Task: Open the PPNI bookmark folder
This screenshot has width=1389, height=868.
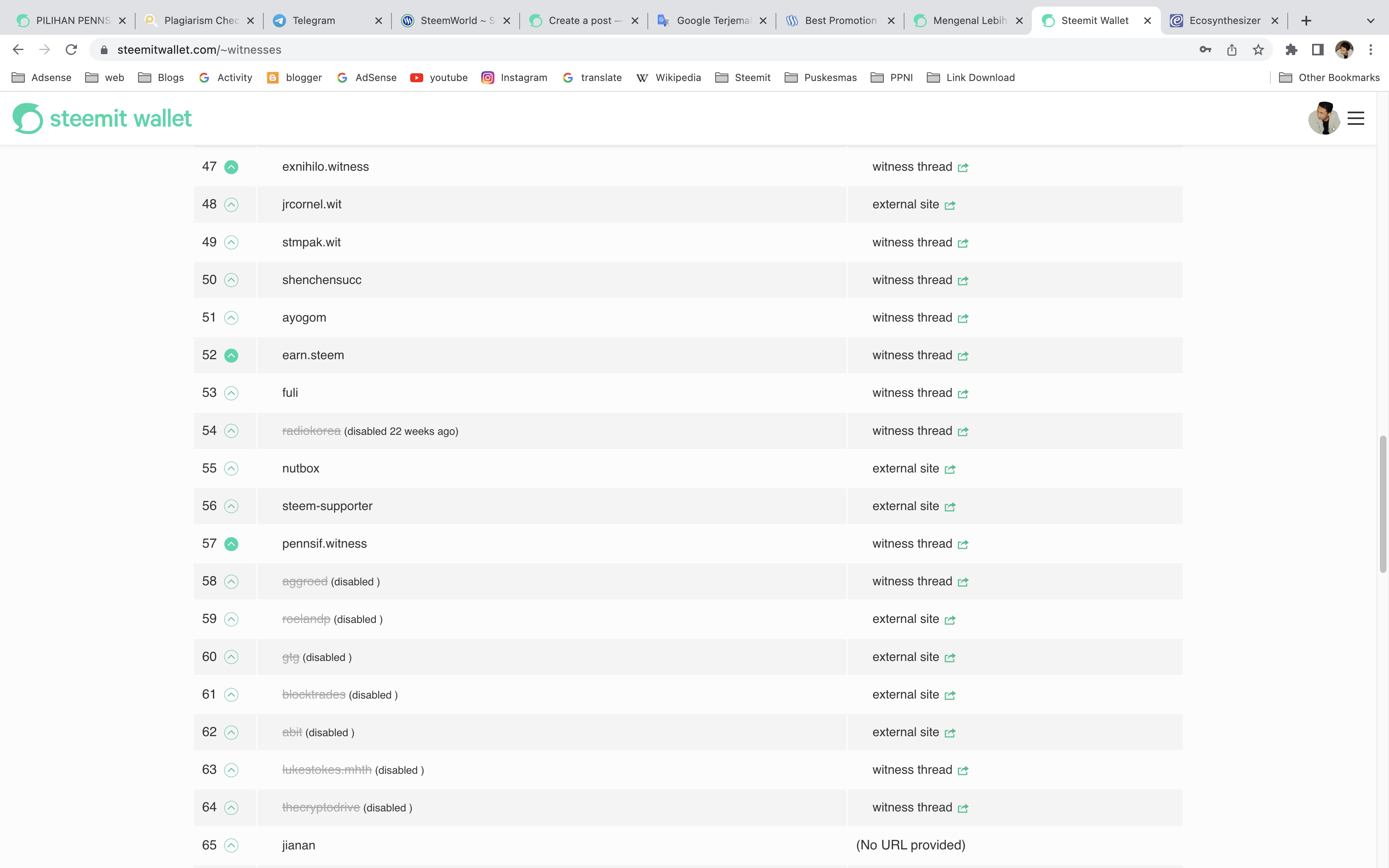Action: coord(891,78)
